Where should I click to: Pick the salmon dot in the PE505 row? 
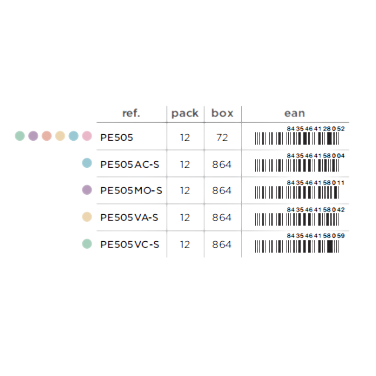[x=47, y=136]
